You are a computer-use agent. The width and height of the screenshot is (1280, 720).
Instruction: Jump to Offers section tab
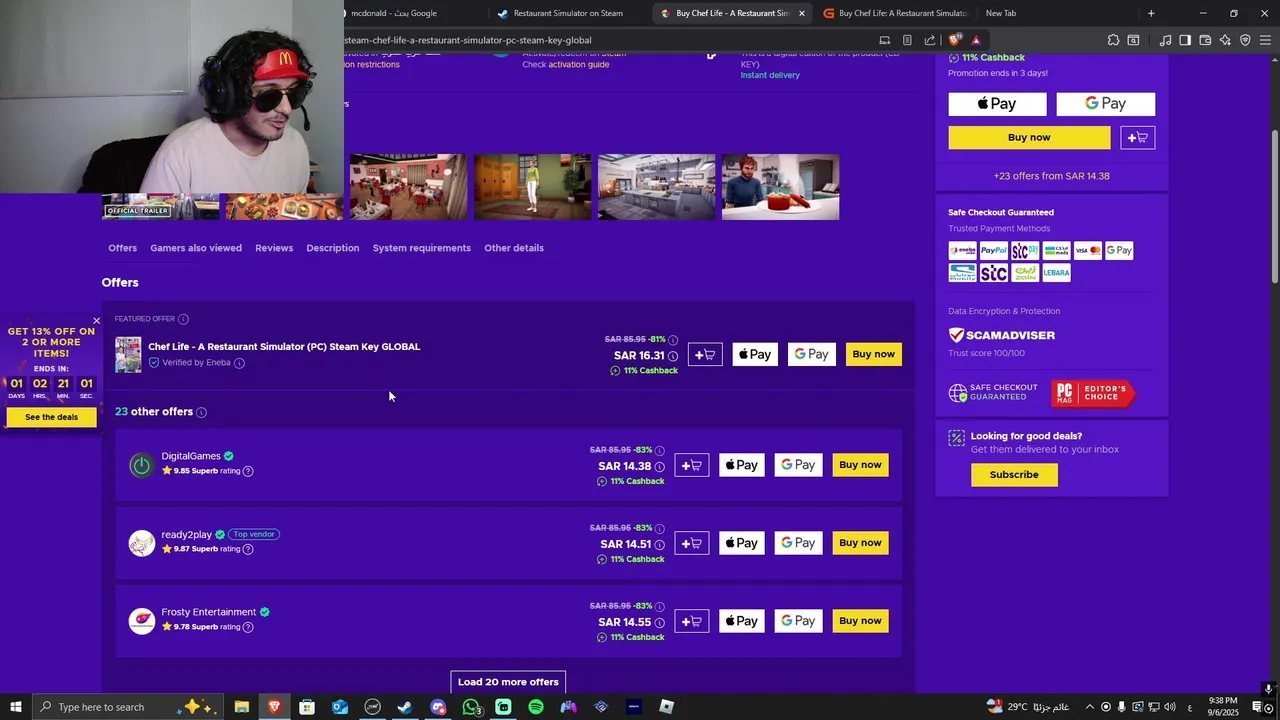122,248
